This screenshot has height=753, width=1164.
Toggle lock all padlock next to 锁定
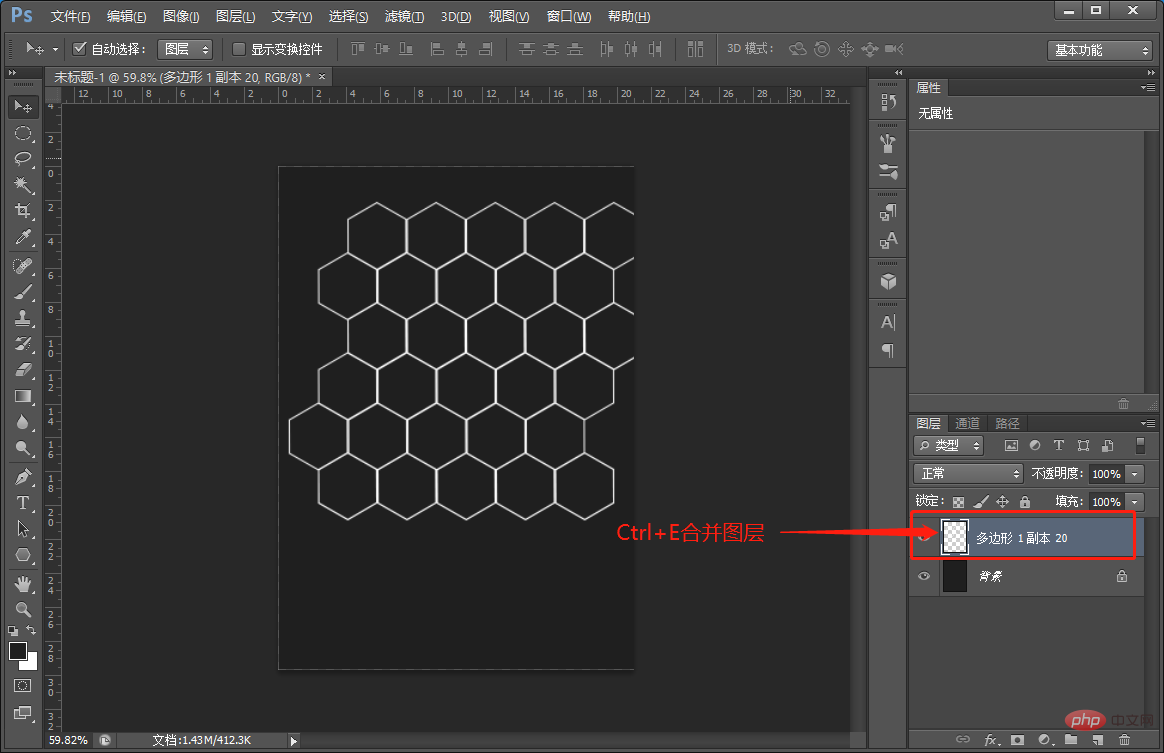click(x=1024, y=502)
